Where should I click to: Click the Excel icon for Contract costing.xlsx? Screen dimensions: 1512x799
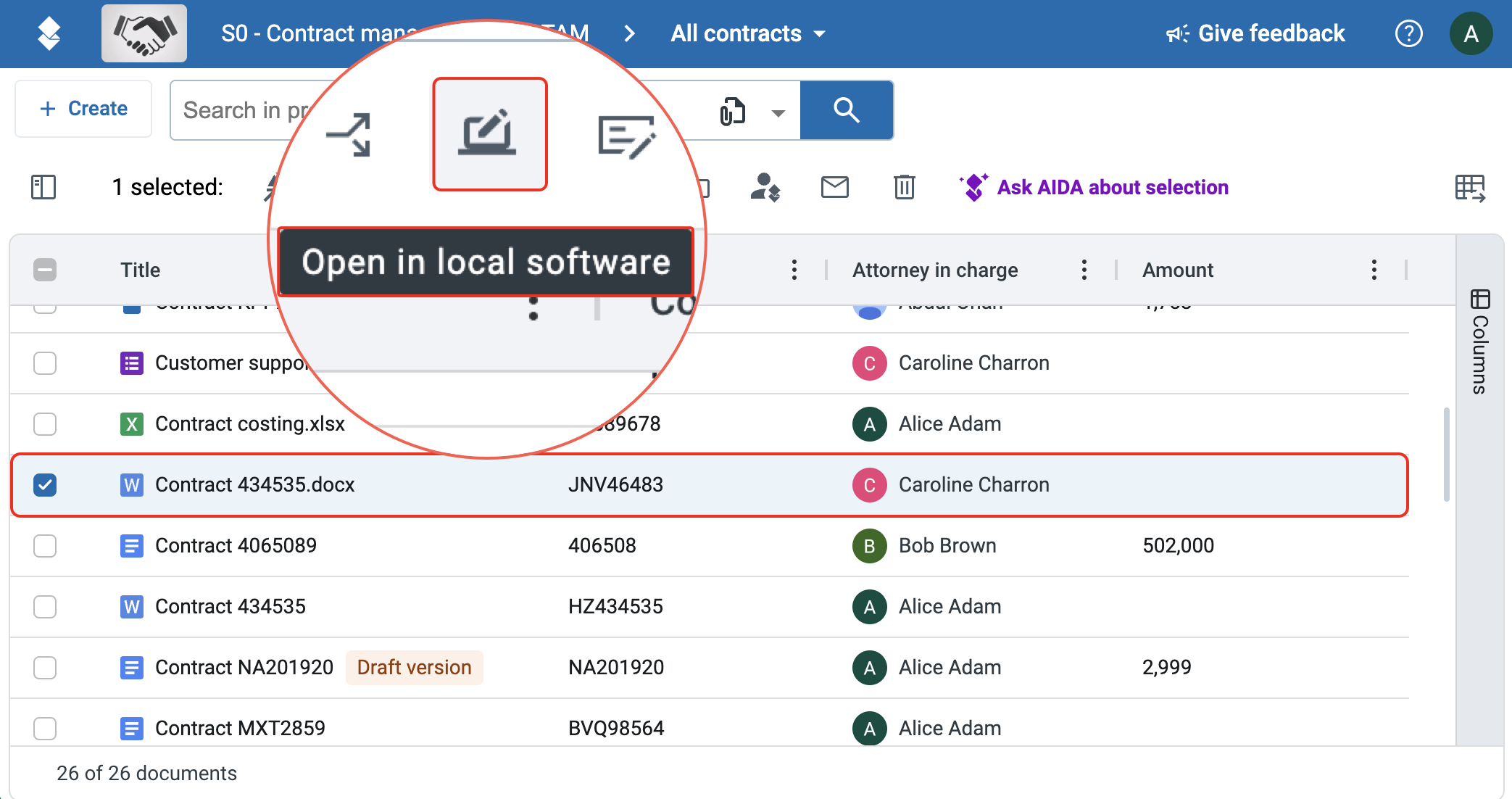click(131, 423)
